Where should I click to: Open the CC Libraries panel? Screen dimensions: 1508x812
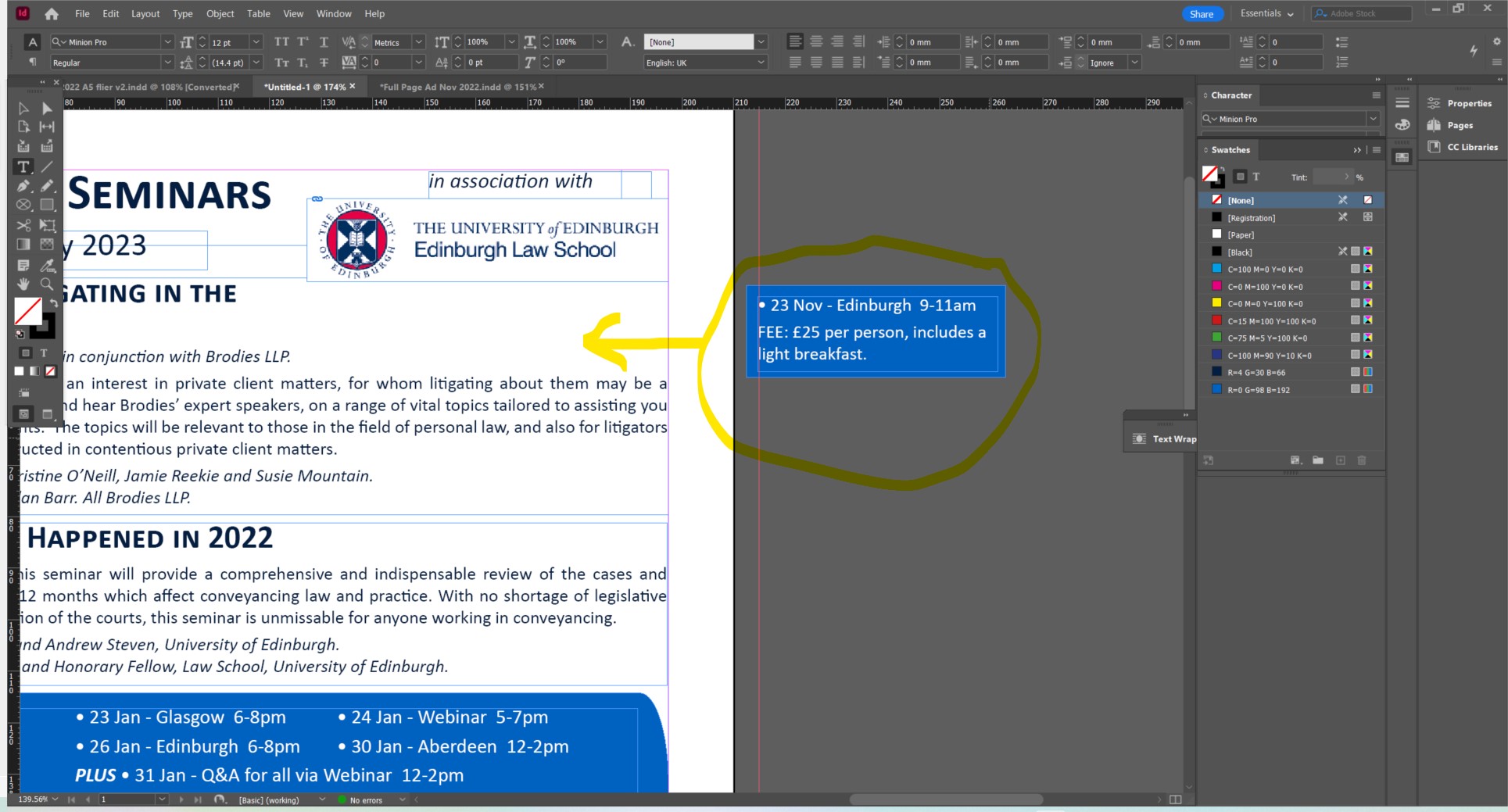(1471, 146)
